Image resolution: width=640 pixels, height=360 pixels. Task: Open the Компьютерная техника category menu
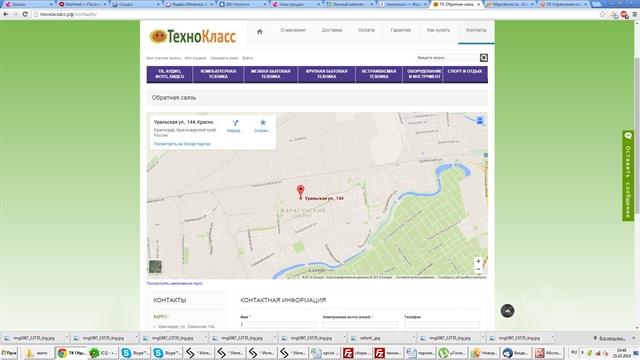click(218, 74)
